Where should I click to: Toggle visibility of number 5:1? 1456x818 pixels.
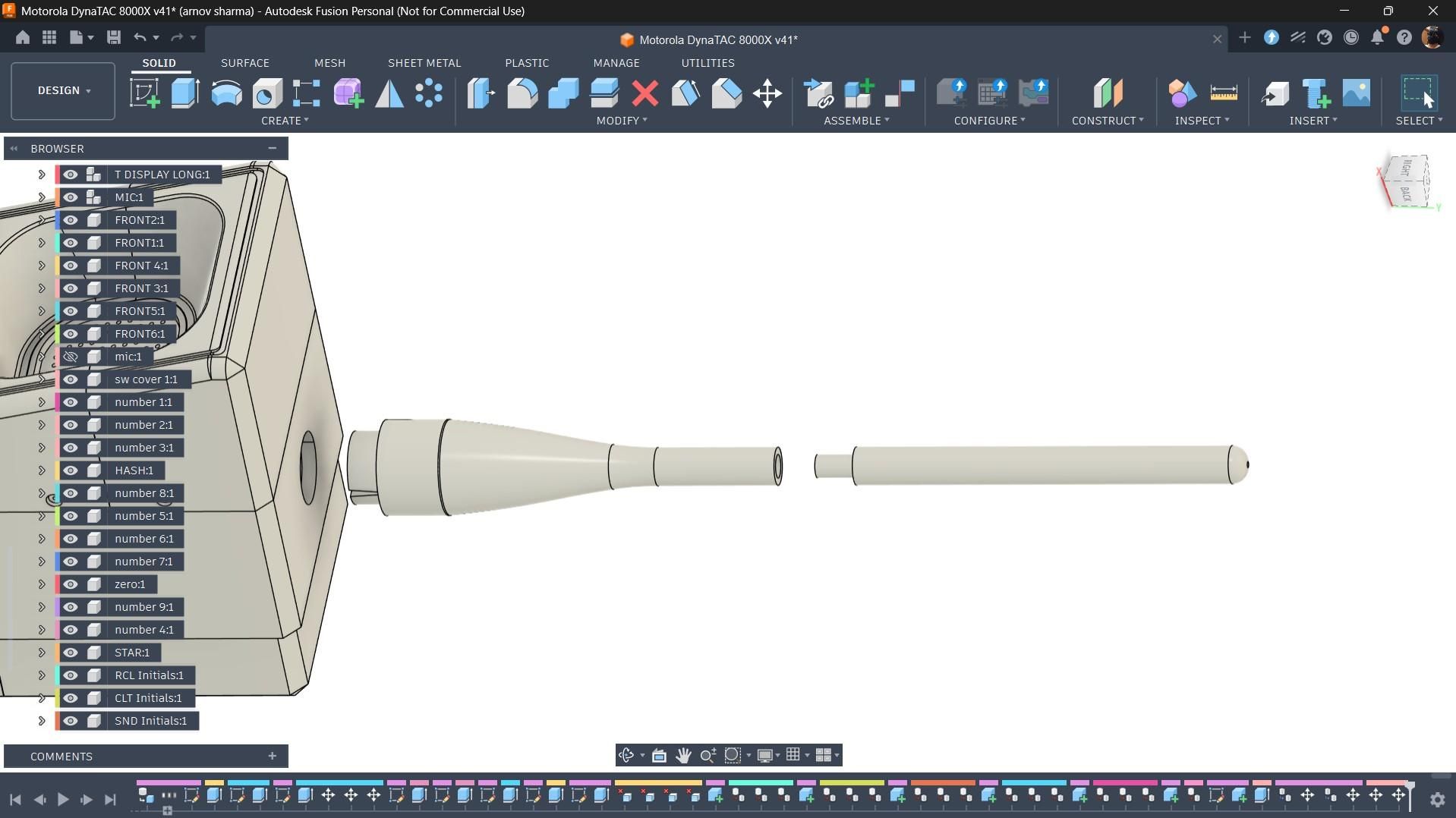pos(71,516)
